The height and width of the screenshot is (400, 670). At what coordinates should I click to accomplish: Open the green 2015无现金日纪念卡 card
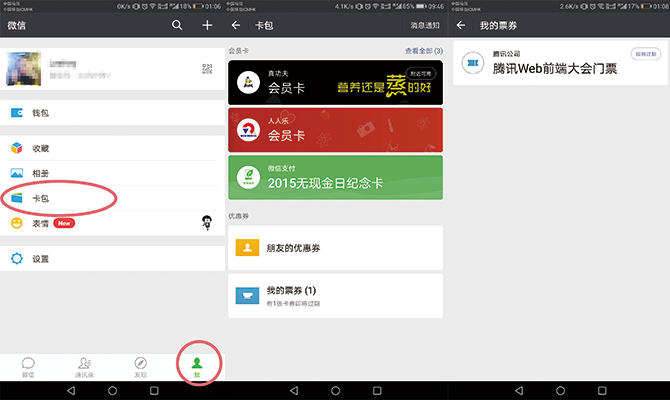pyautogui.click(x=335, y=177)
